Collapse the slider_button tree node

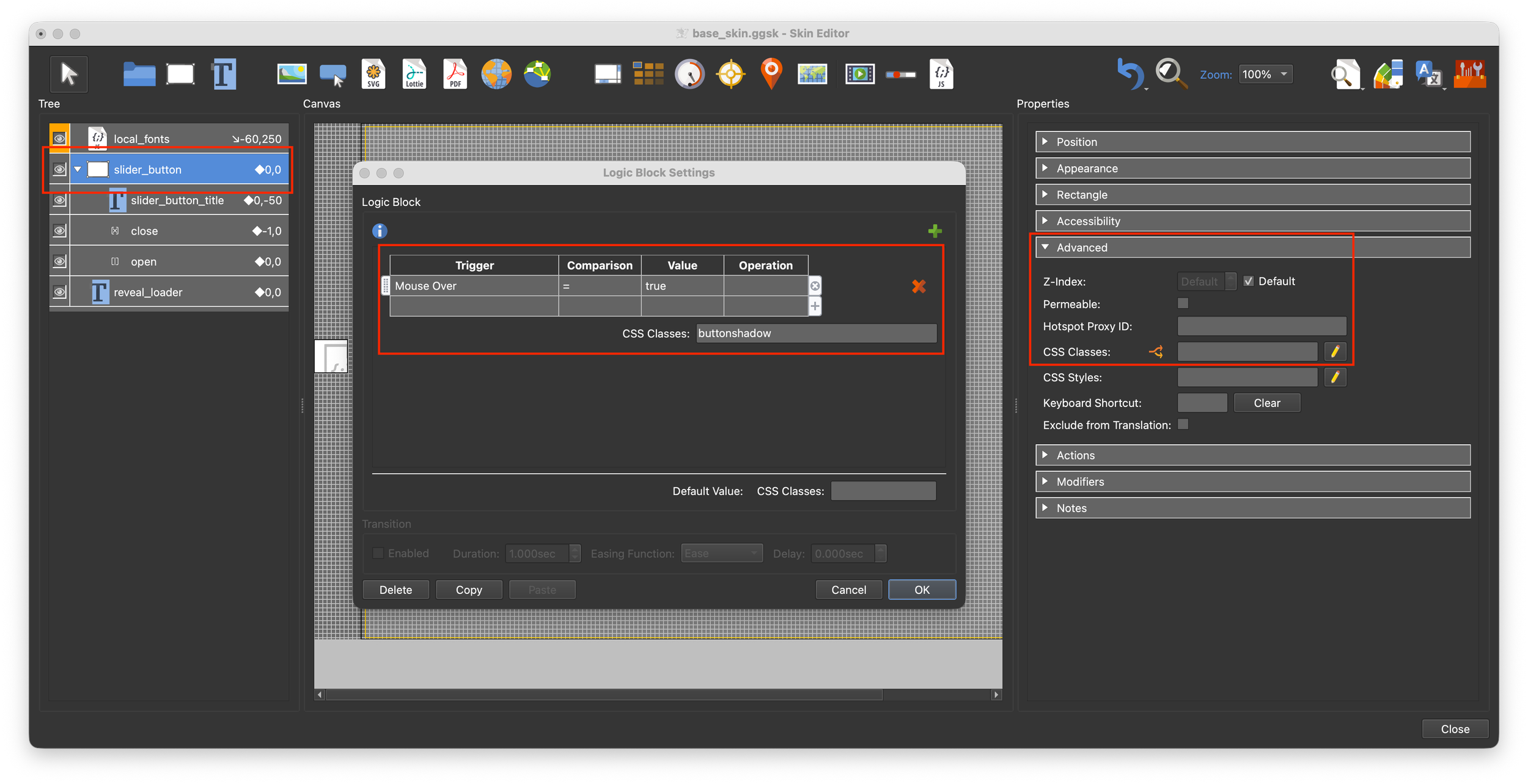(x=78, y=169)
